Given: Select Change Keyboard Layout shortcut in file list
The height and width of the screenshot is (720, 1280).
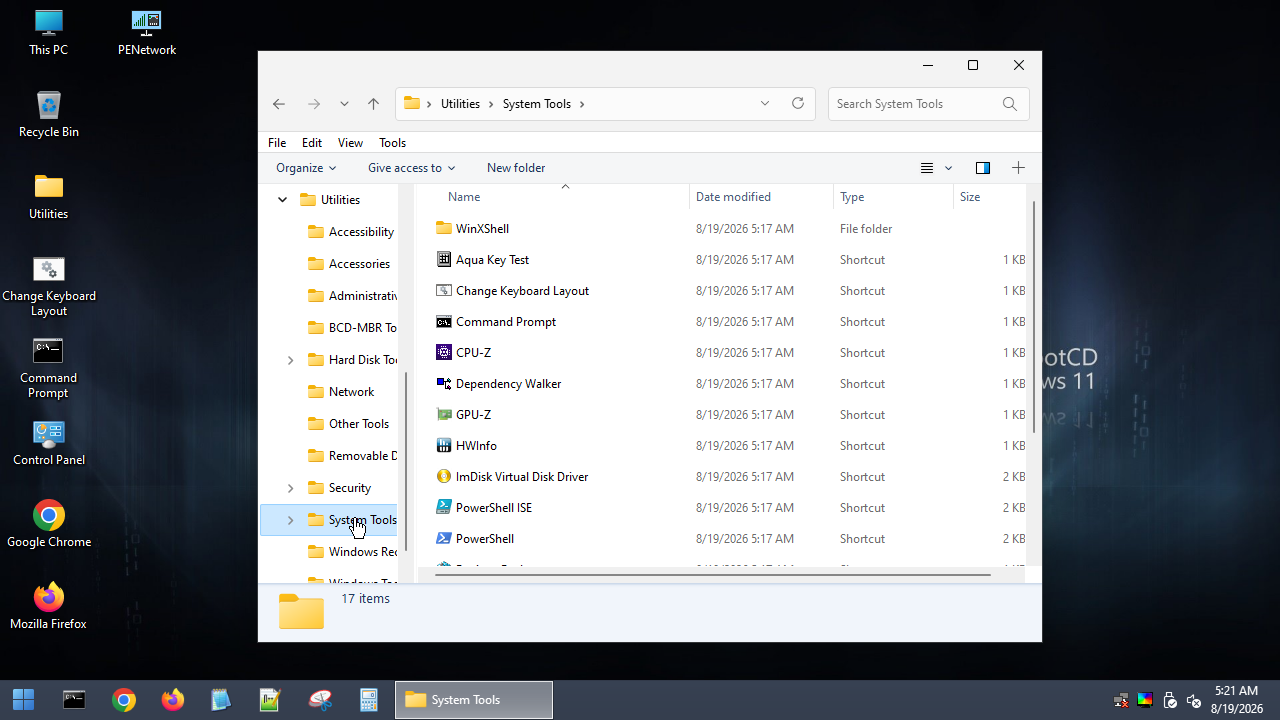Looking at the screenshot, I should (x=522, y=291).
